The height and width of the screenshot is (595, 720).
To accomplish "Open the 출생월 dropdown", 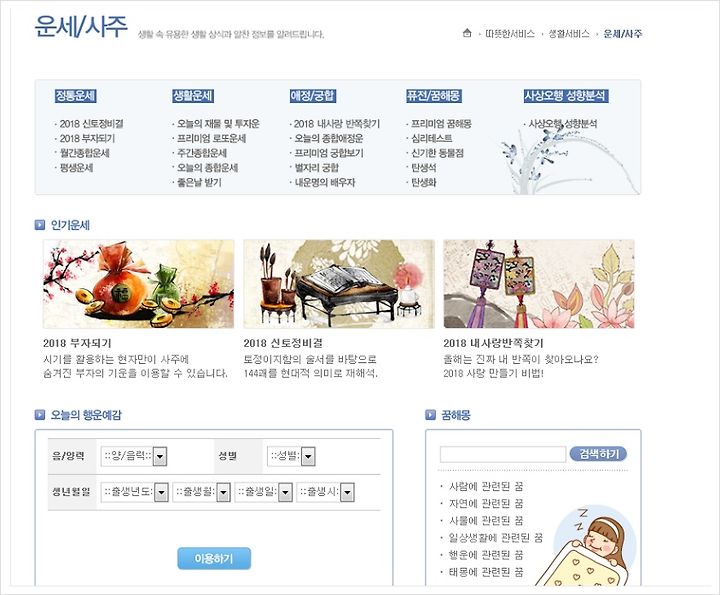I will coord(202,492).
